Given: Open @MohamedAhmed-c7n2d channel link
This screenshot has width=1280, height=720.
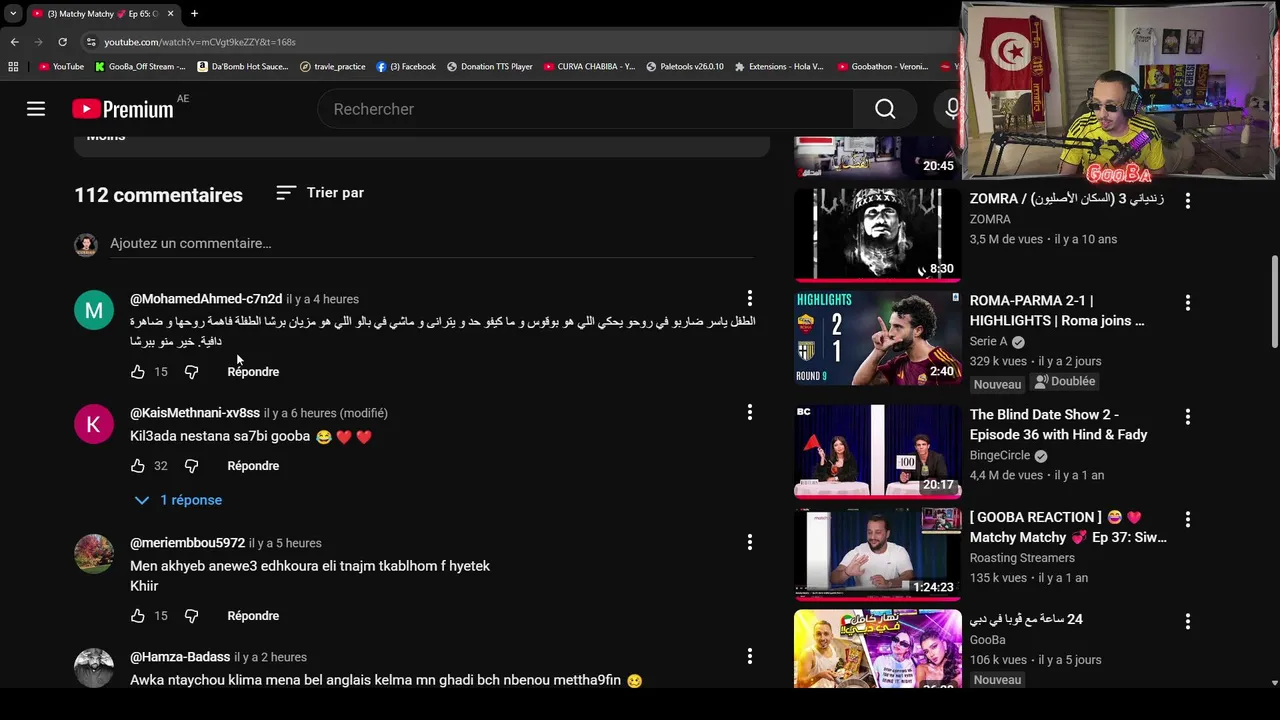Looking at the screenshot, I should (206, 299).
